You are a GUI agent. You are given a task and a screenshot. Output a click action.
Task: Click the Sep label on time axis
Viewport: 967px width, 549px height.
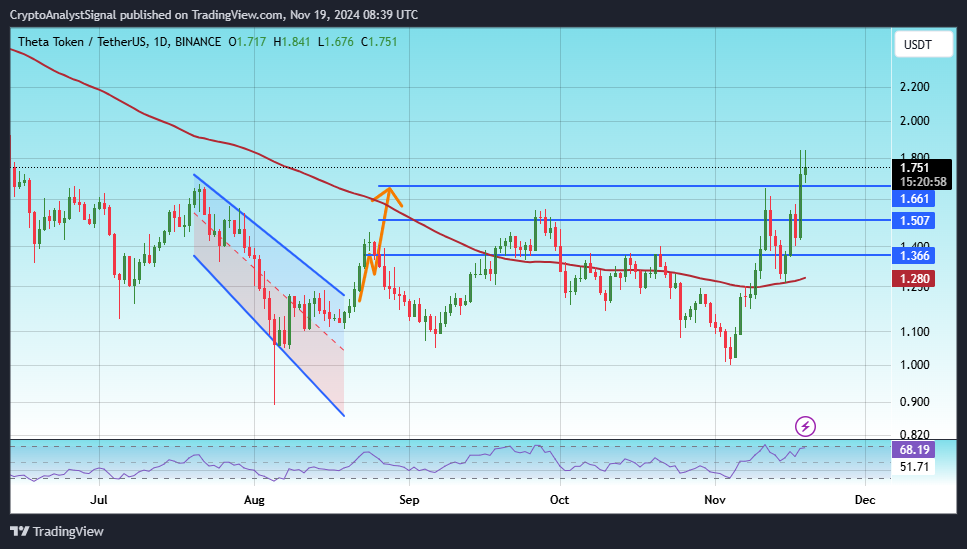click(409, 500)
